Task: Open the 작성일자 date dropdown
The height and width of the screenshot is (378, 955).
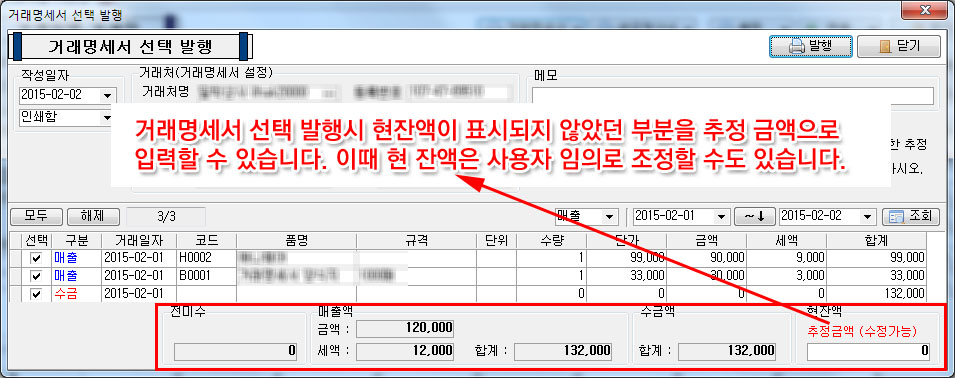Action: click(x=108, y=96)
